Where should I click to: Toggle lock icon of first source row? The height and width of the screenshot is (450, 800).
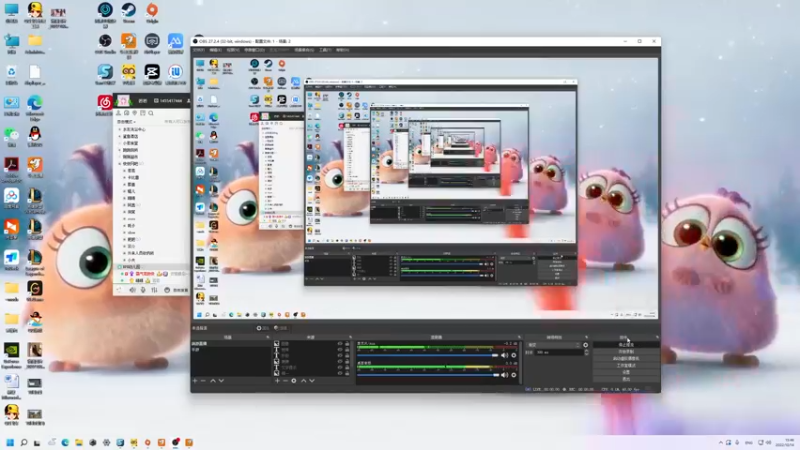pos(347,344)
